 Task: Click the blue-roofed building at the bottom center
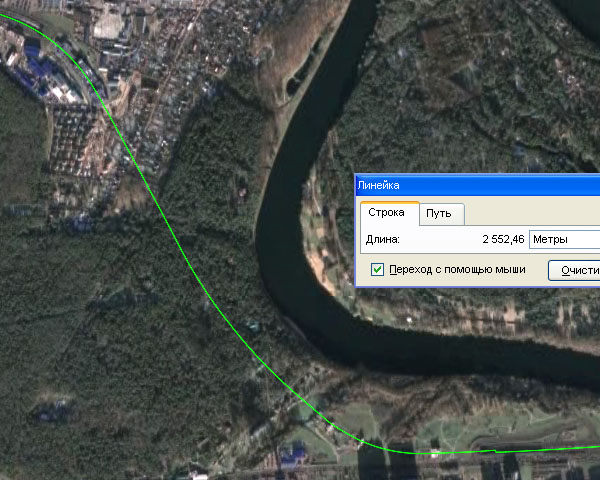(293, 456)
